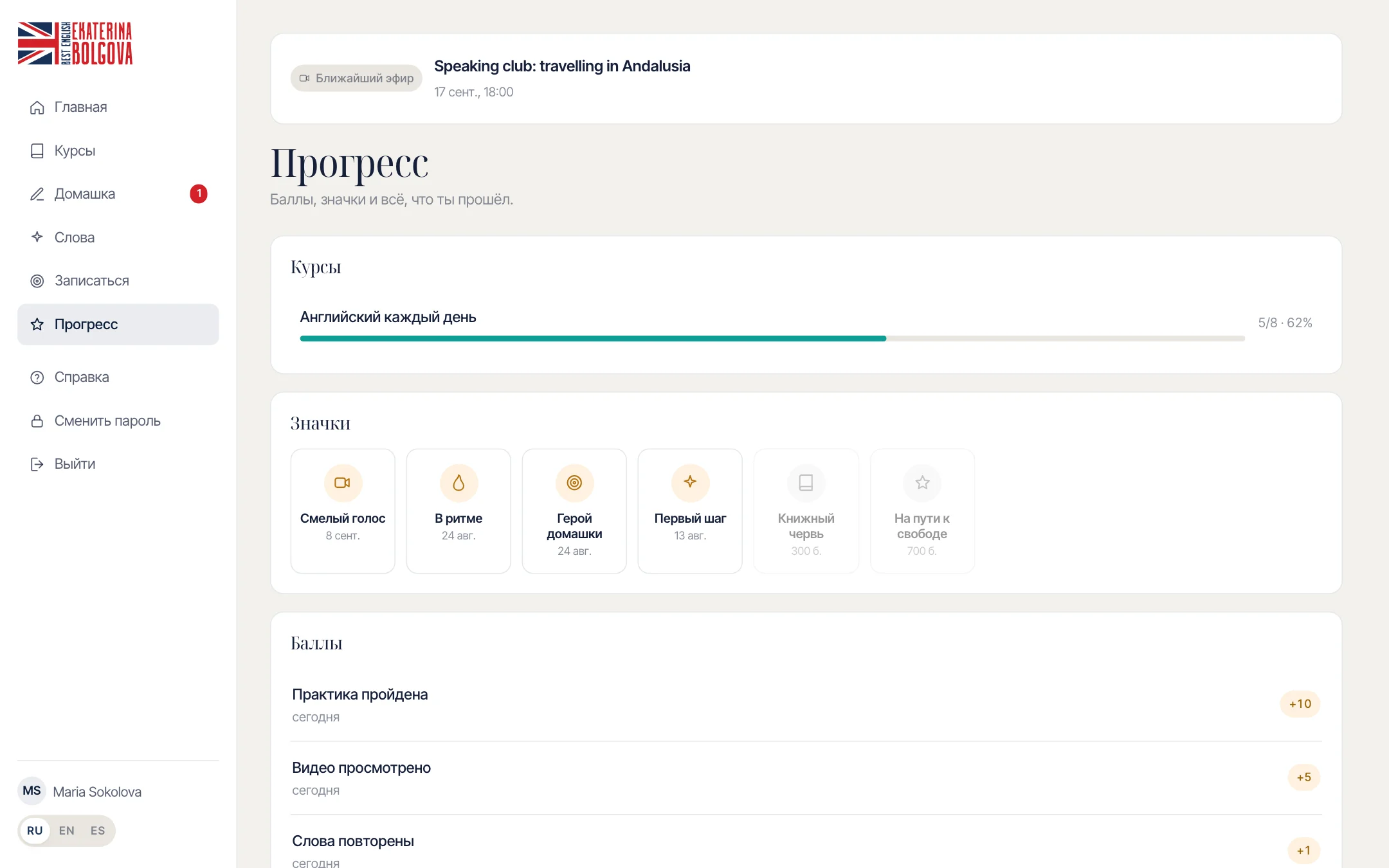
Task: Click the droplet icon on В ритме badge
Action: (x=458, y=482)
